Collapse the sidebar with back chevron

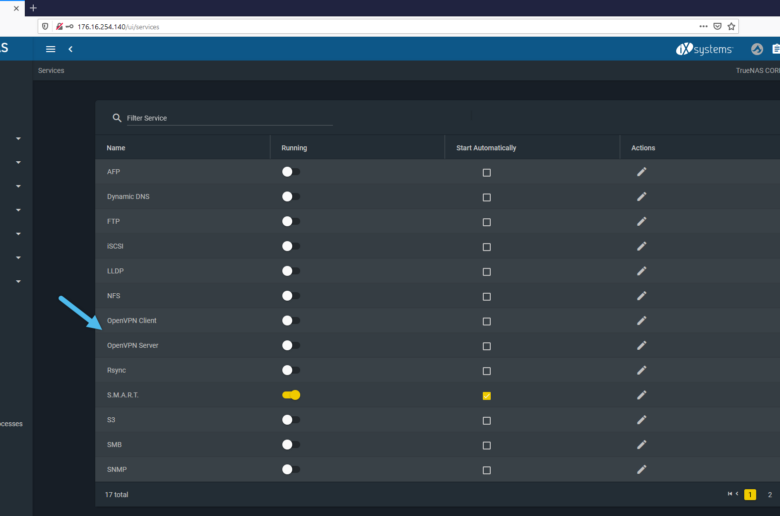pos(71,49)
